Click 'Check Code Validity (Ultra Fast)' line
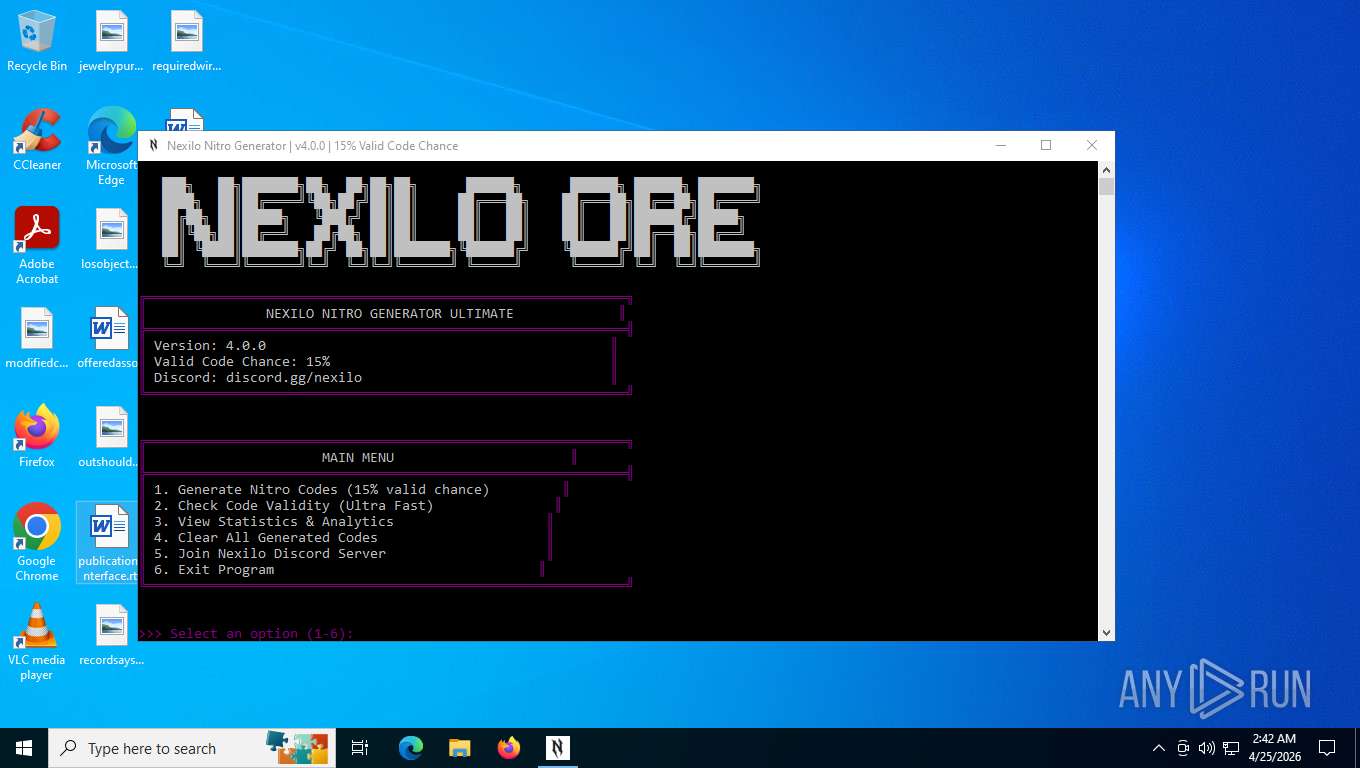The width and height of the screenshot is (1360, 768). 294,506
